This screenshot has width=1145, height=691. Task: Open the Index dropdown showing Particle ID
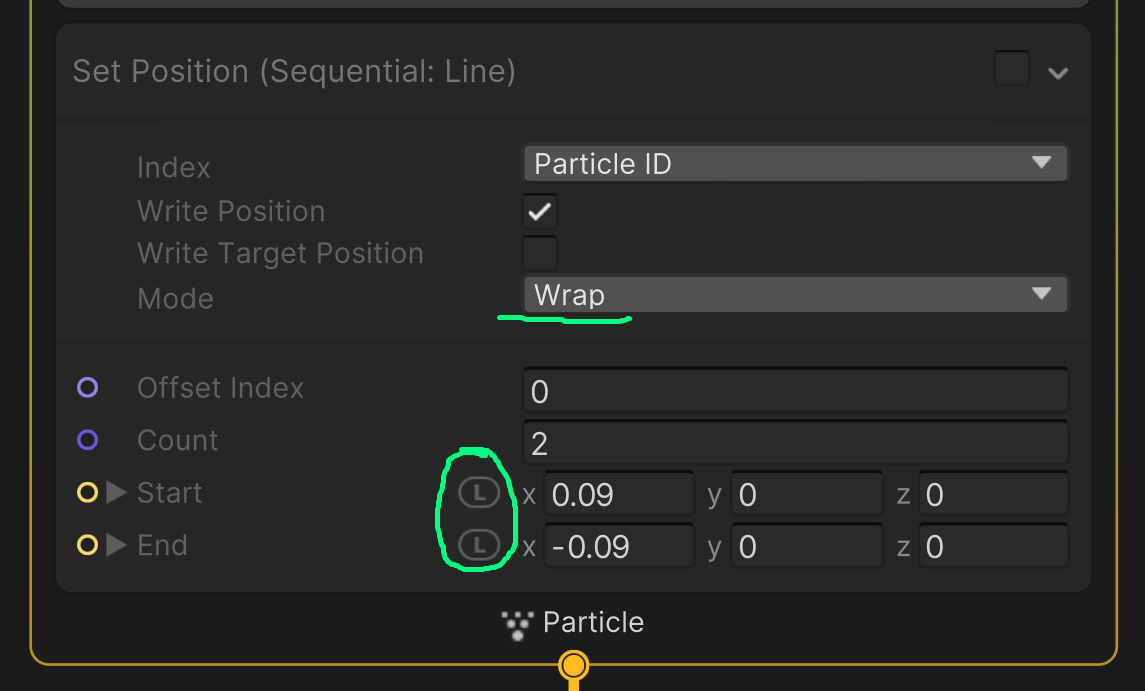click(795, 163)
